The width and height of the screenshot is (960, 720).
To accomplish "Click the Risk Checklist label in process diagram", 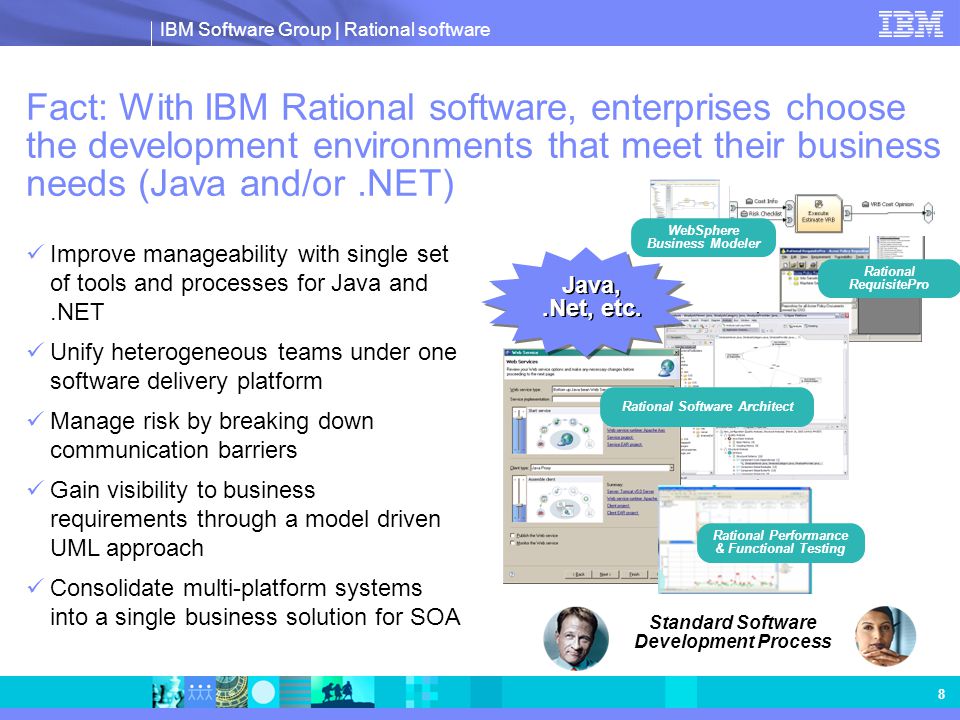I will coord(761,214).
